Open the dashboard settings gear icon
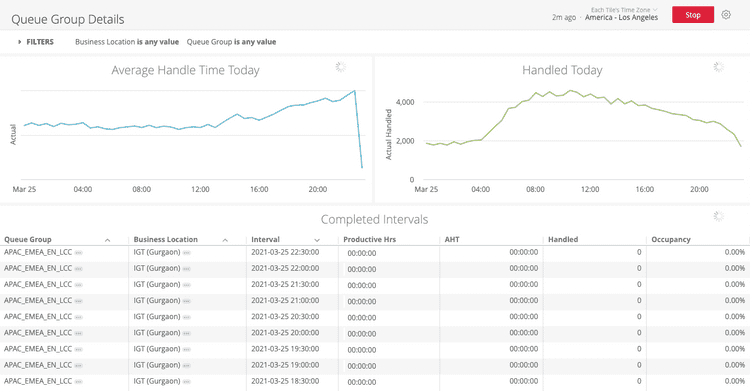 click(726, 15)
